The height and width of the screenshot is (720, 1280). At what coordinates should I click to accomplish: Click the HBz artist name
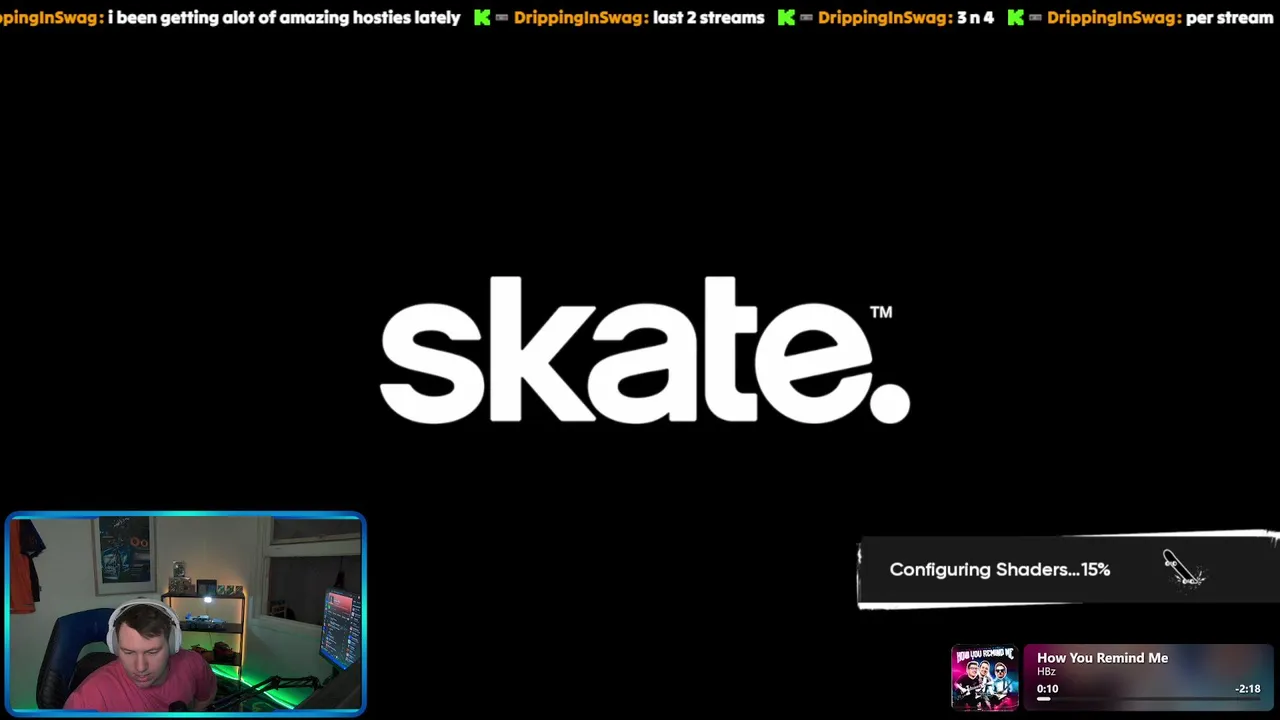click(1046, 672)
